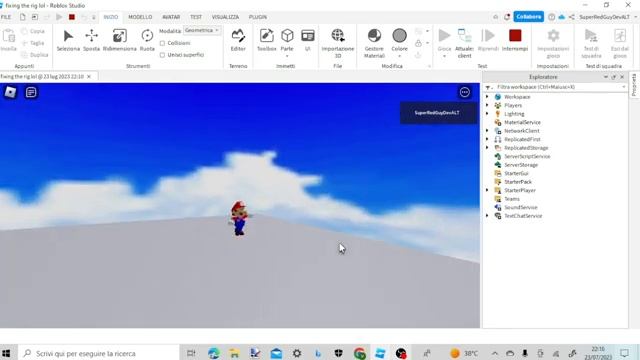
Task: Open Task View on taskbar
Action: (x=191, y=353)
